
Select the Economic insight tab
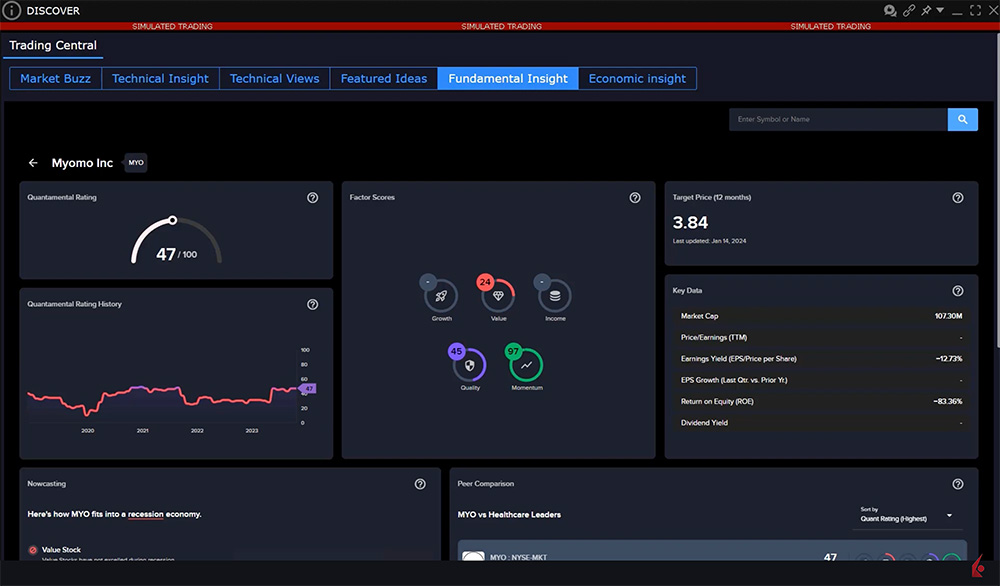(637, 79)
